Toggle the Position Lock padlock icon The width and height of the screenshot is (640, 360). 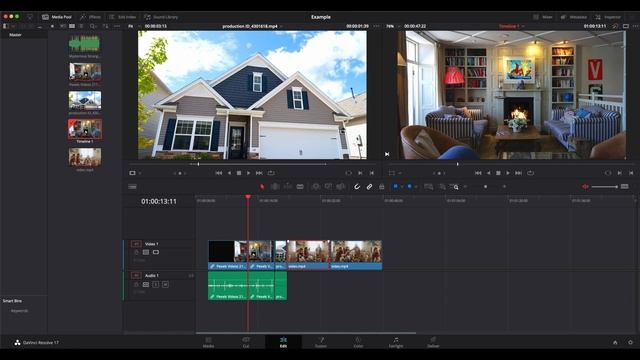click(x=382, y=187)
